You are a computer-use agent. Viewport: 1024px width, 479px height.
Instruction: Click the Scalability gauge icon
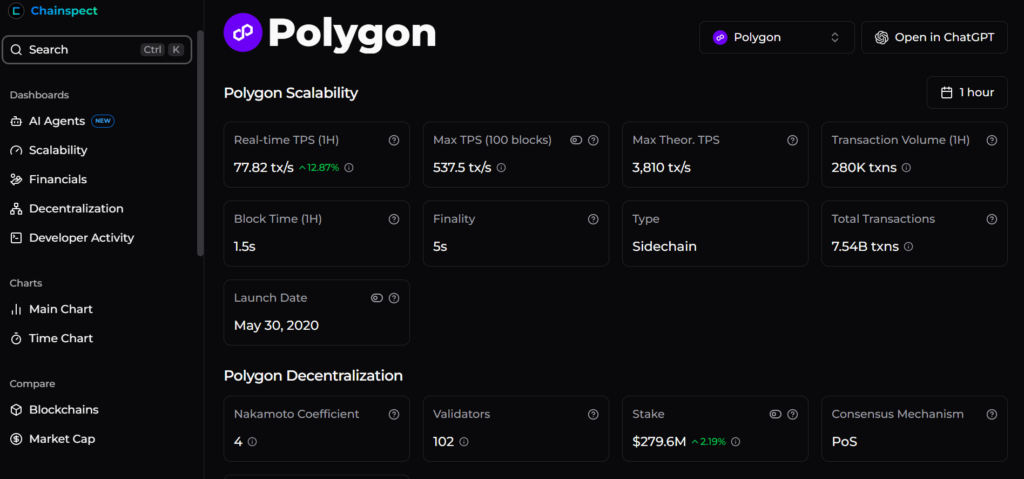click(16, 150)
